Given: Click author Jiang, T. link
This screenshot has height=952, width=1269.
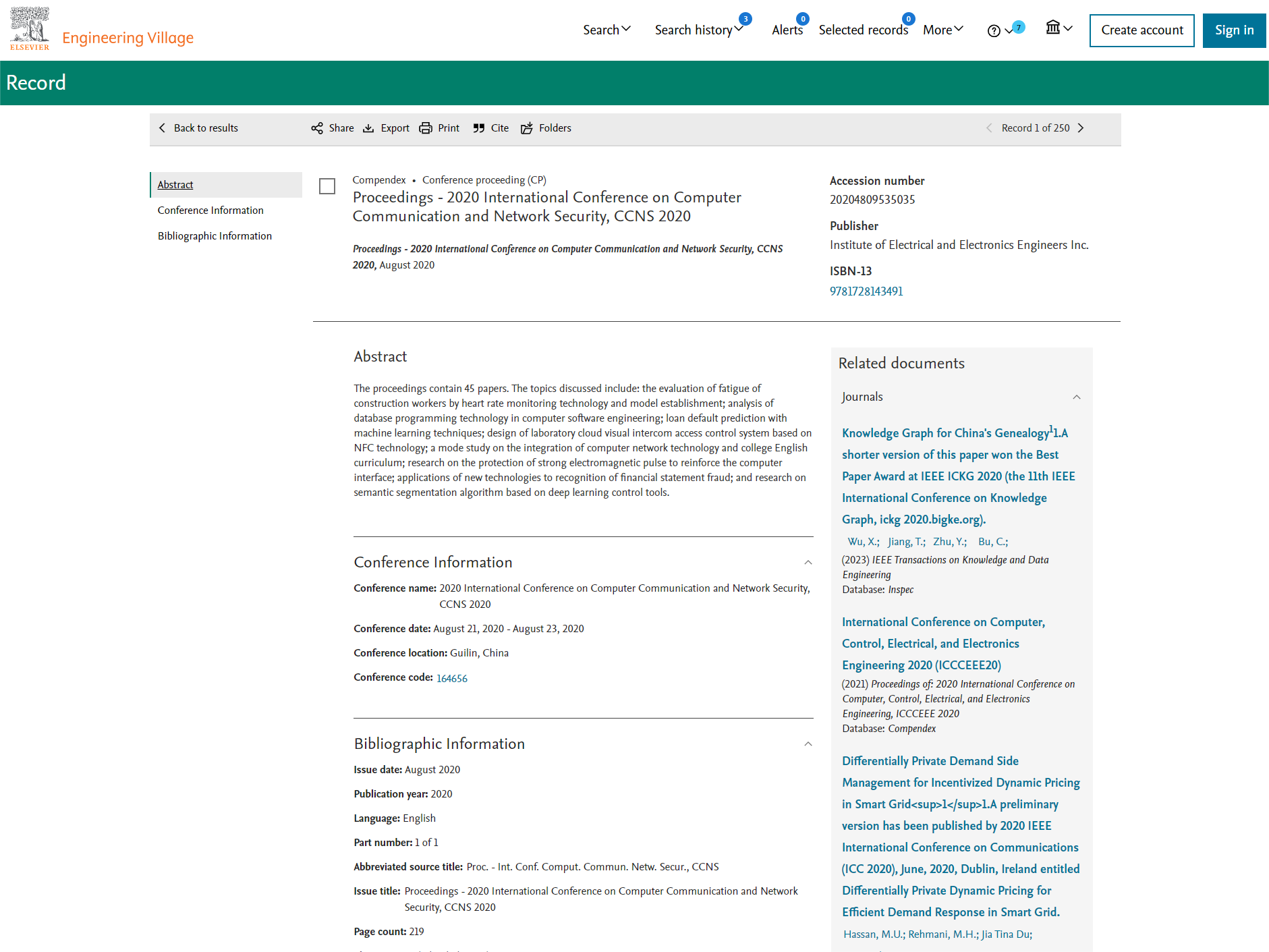Looking at the screenshot, I should 907,542.
